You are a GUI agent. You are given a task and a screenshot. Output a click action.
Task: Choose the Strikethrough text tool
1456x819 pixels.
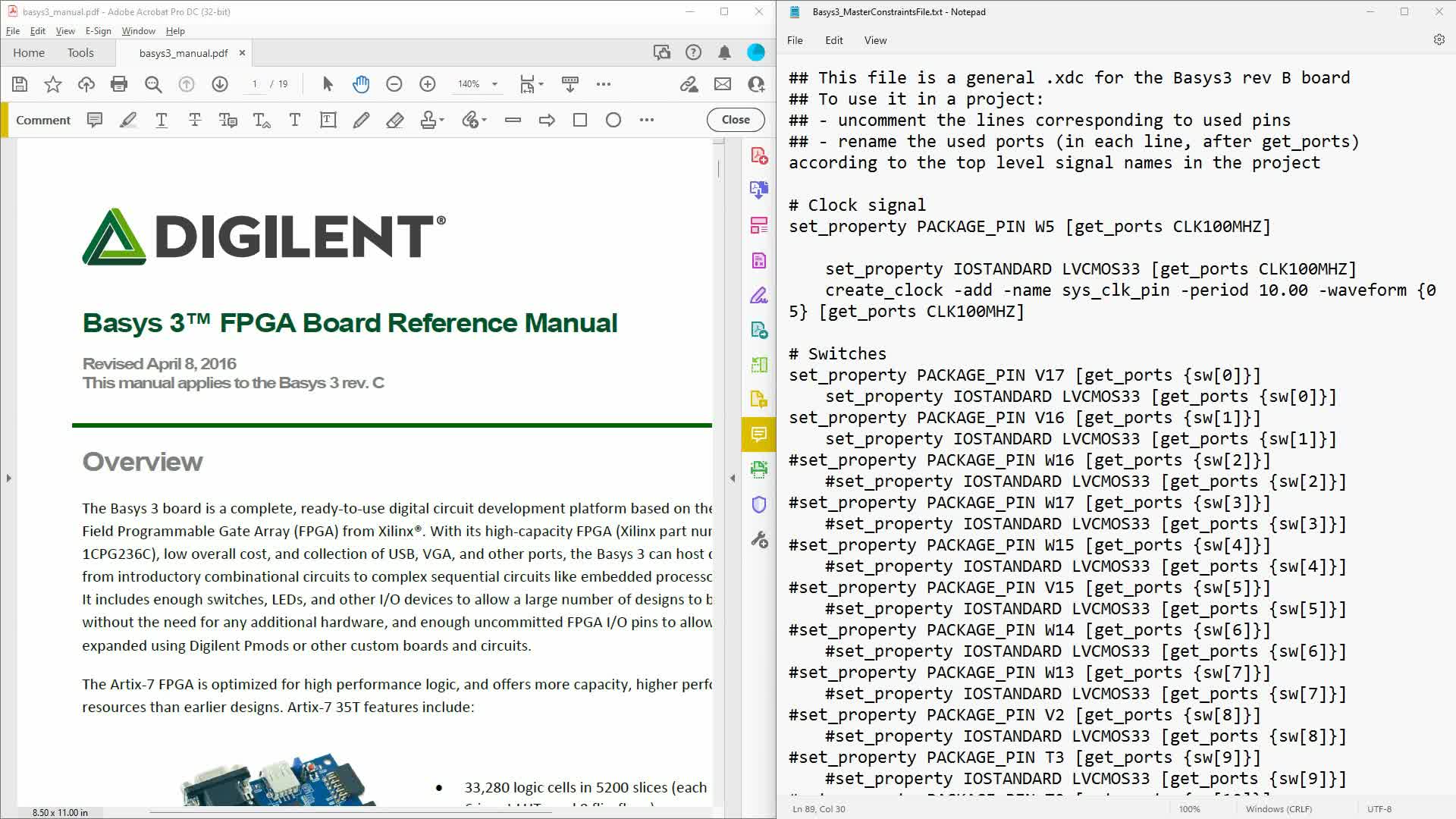[x=195, y=120]
